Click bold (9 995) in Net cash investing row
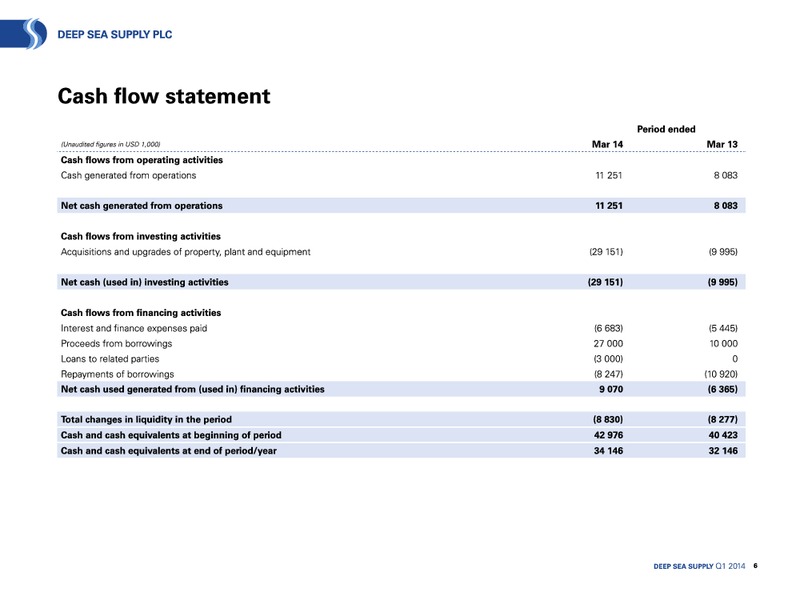This screenshot has width=800, height=600. click(722, 282)
